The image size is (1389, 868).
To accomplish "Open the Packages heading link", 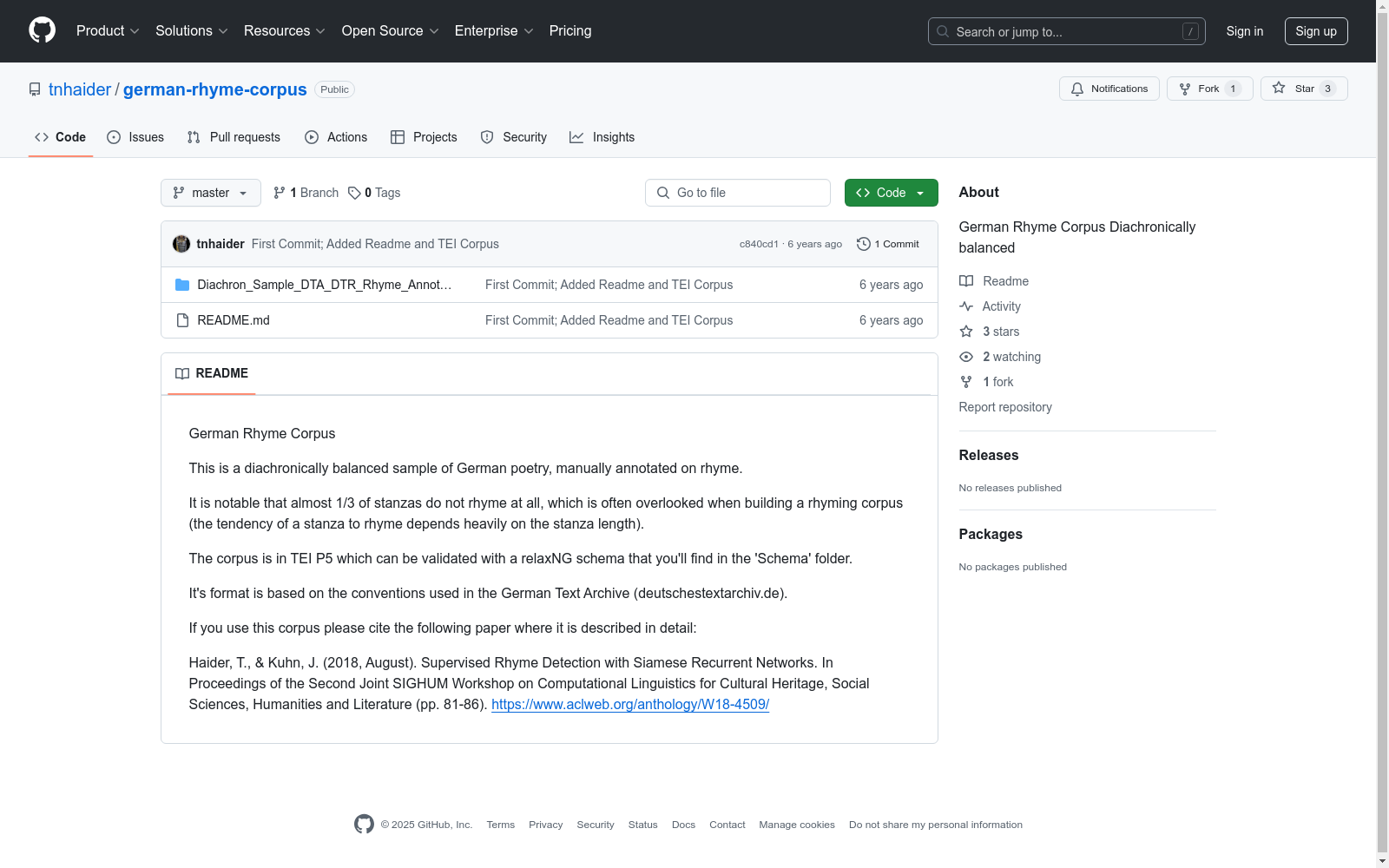I will (x=991, y=534).
